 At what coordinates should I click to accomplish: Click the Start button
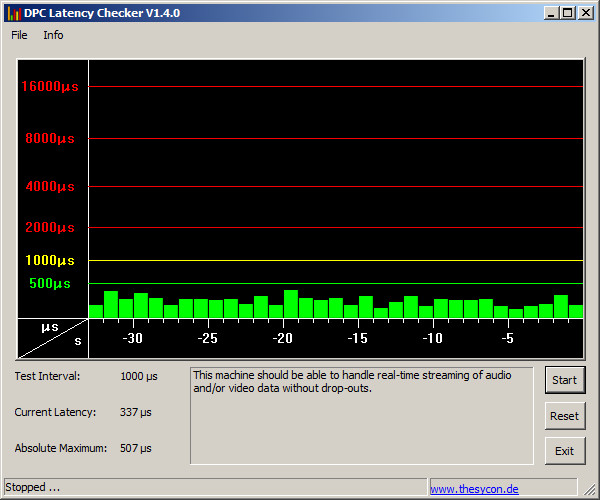(x=565, y=380)
